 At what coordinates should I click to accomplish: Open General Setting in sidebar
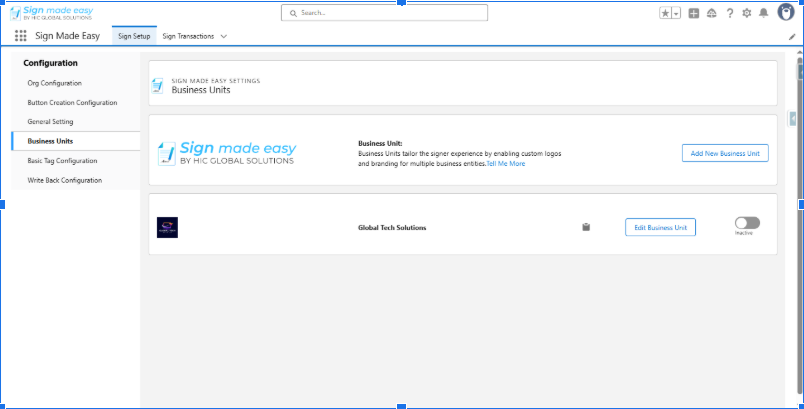pyautogui.click(x=75, y=122)
